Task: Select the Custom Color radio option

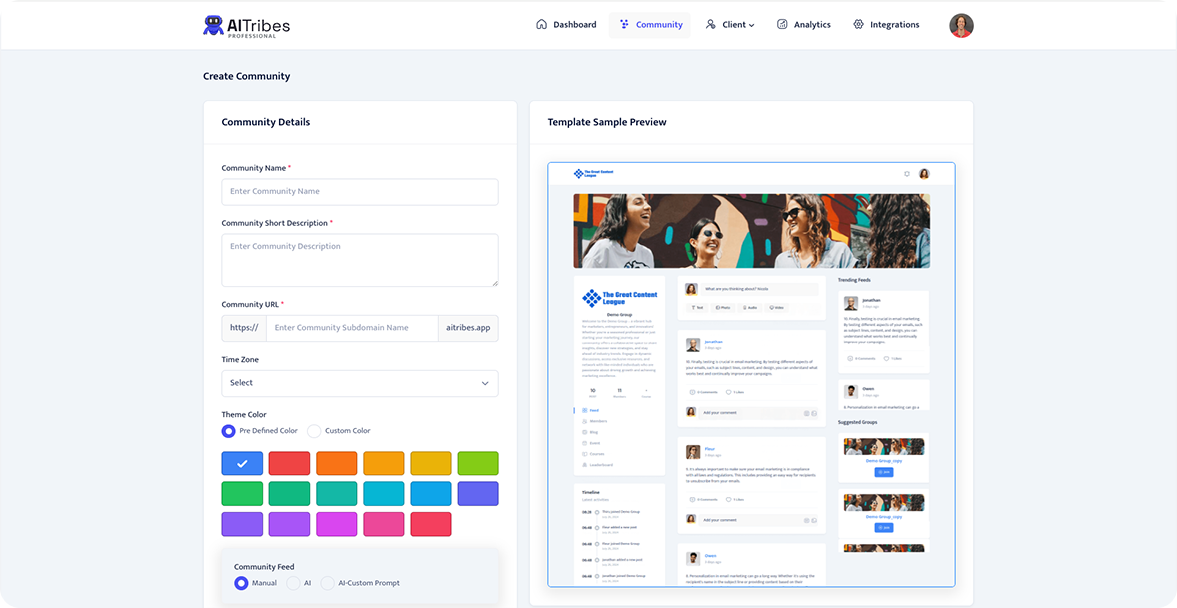Action: point(314,431)
